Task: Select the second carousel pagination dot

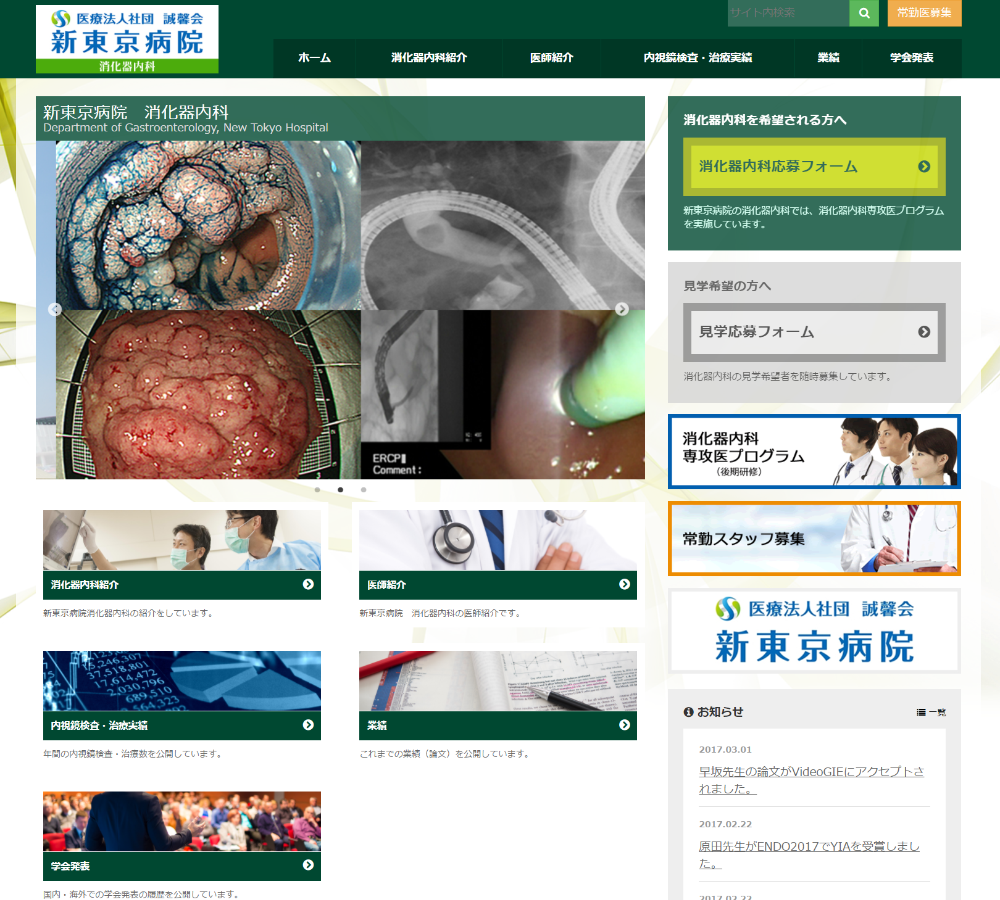Action: (x=341, y=490)
